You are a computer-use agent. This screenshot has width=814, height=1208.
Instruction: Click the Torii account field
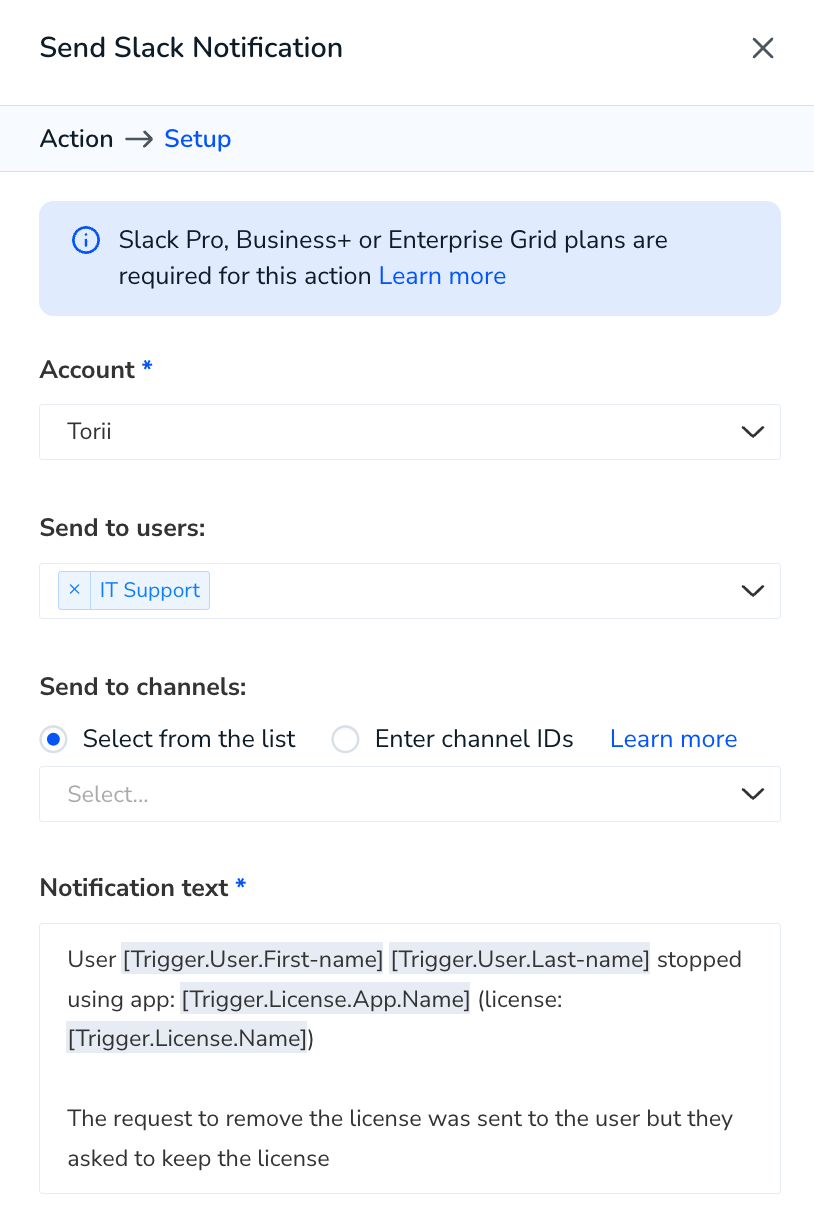tap(410, 432)
